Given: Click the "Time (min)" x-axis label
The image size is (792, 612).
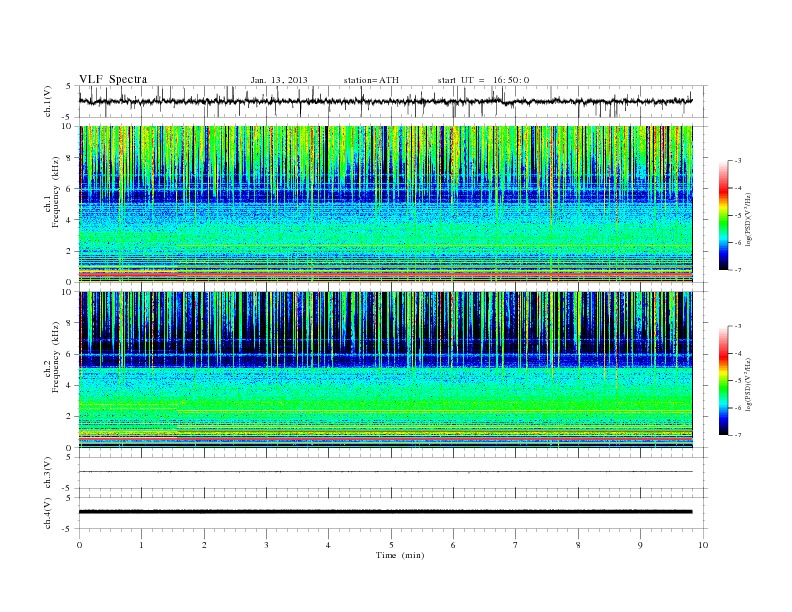Looking at the screenshot, I should (400, 555).
